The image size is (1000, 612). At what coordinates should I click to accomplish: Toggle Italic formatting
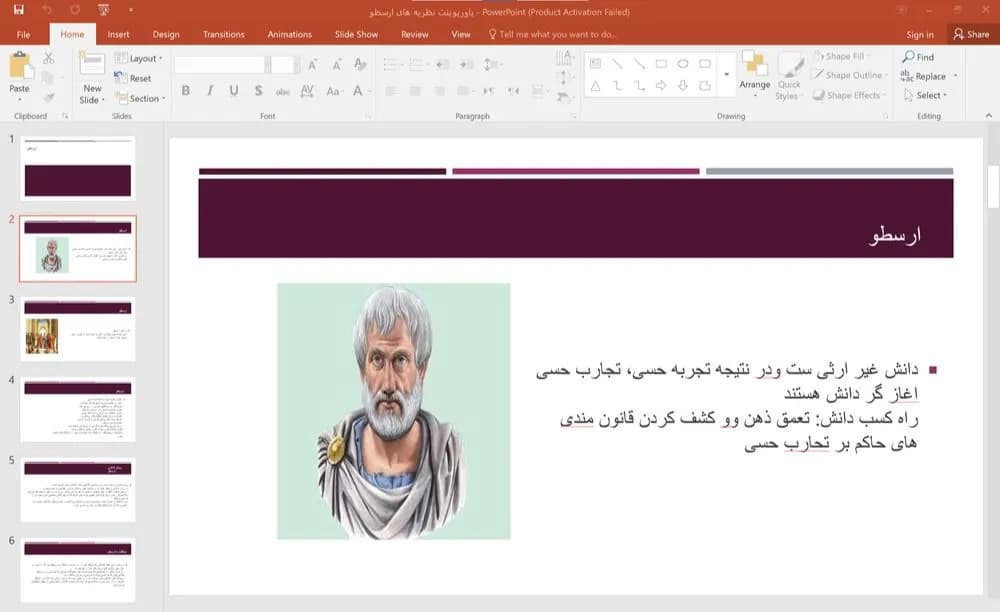(x=210, y=91)
